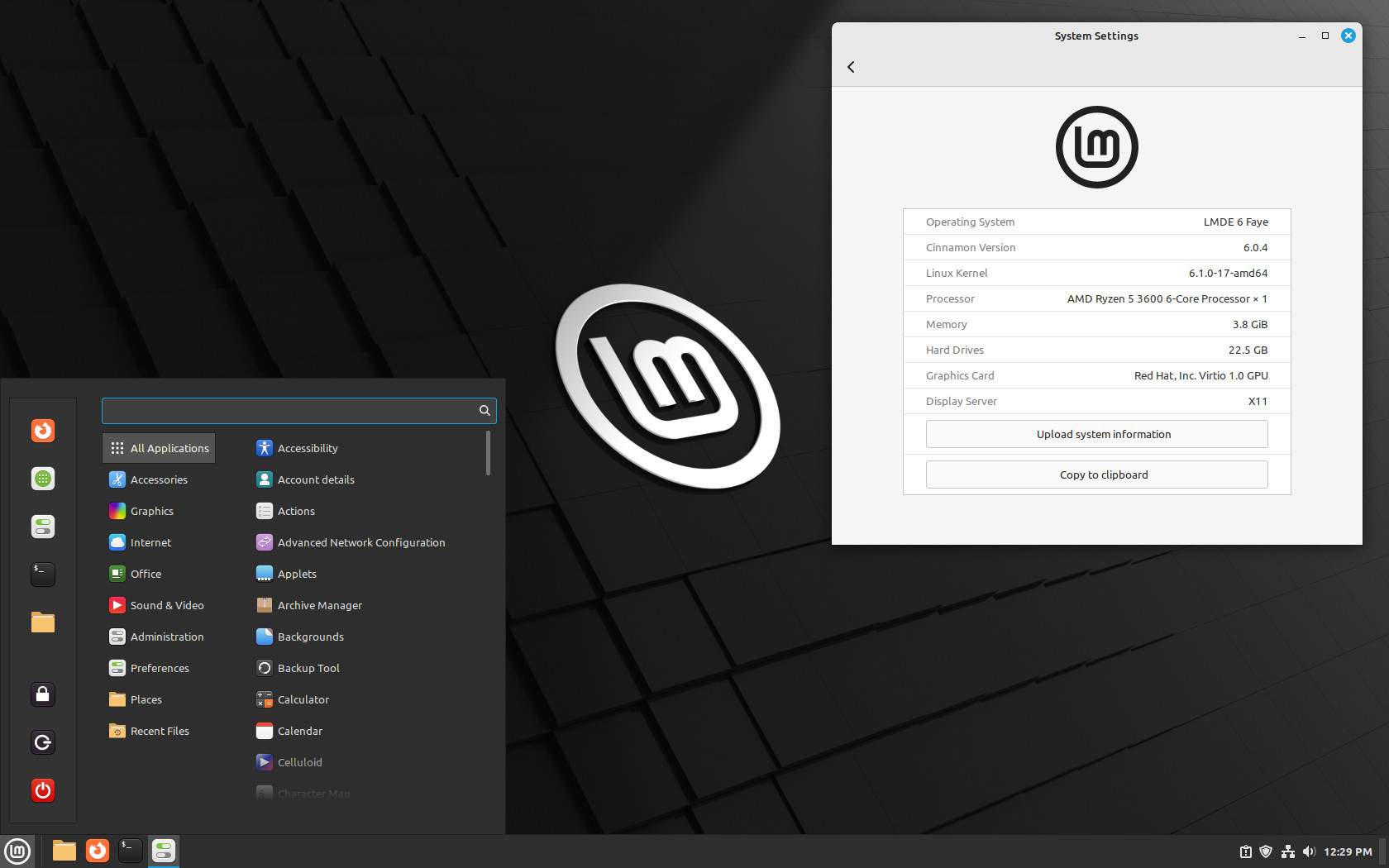Launch Firefox from the bottom panel
The height and width of the screenshot is (868, 1389).
(98, 851)
